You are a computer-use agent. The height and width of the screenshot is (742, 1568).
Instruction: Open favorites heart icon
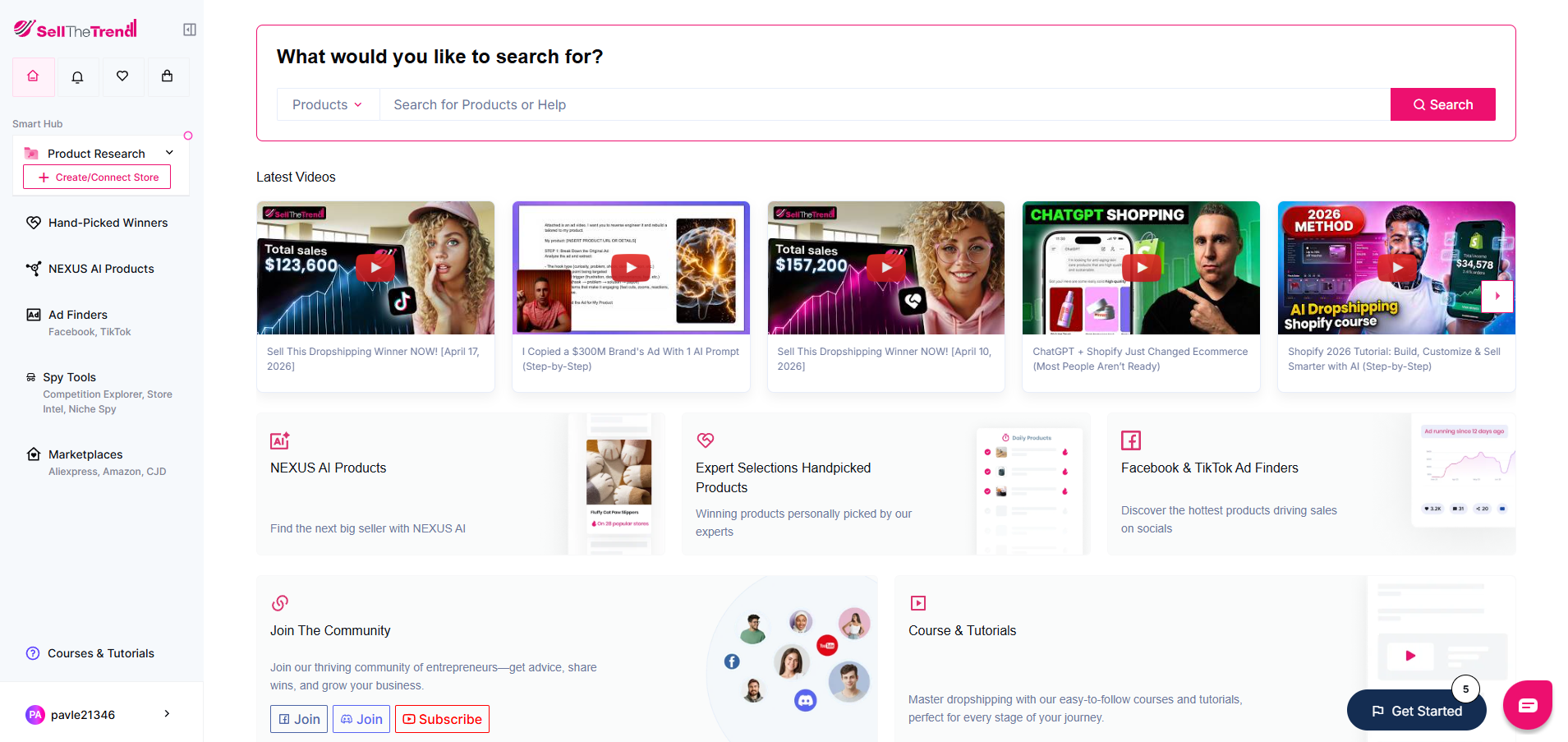[122, 76]
